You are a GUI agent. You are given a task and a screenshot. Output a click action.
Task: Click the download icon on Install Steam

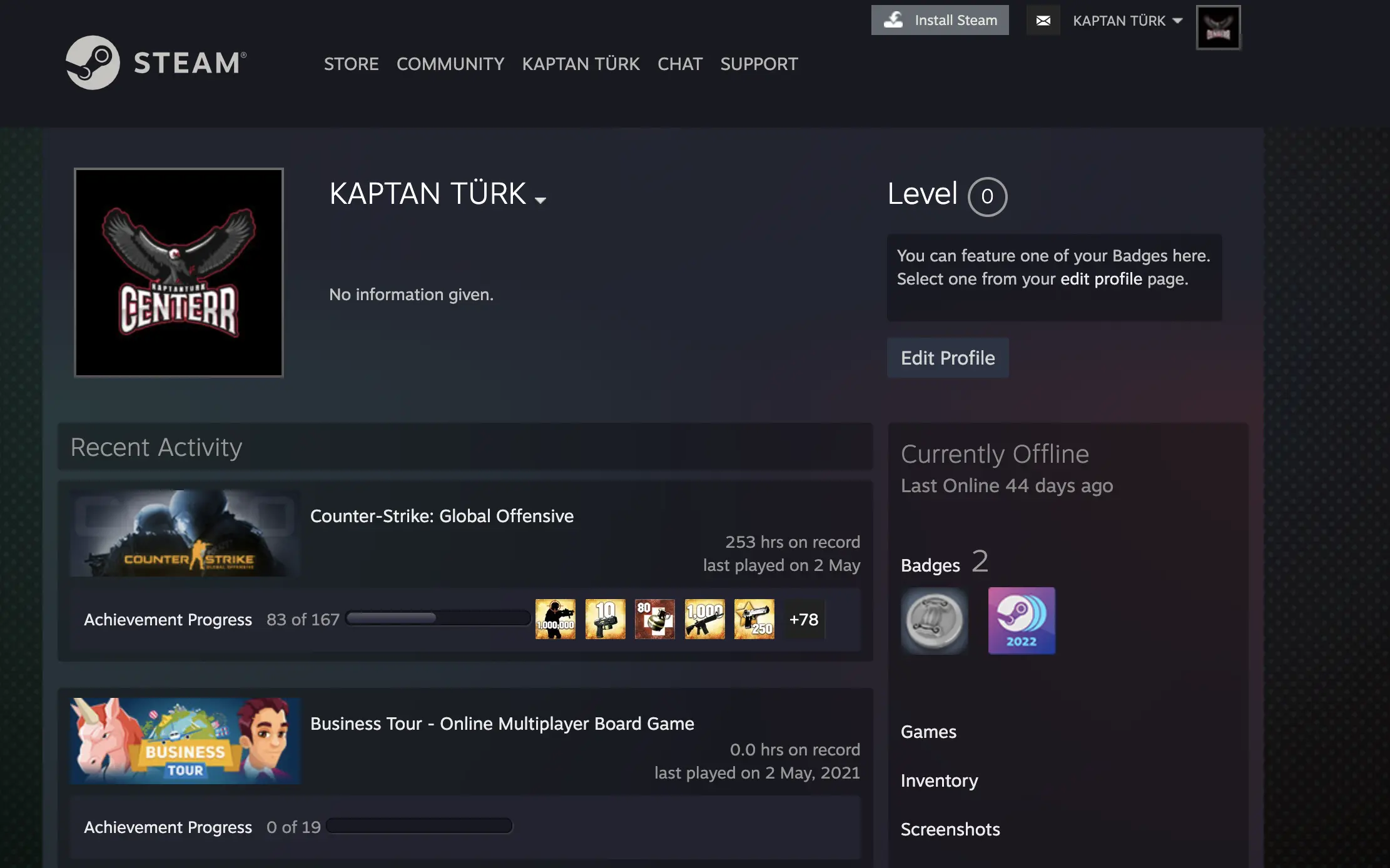coord(893,20)
